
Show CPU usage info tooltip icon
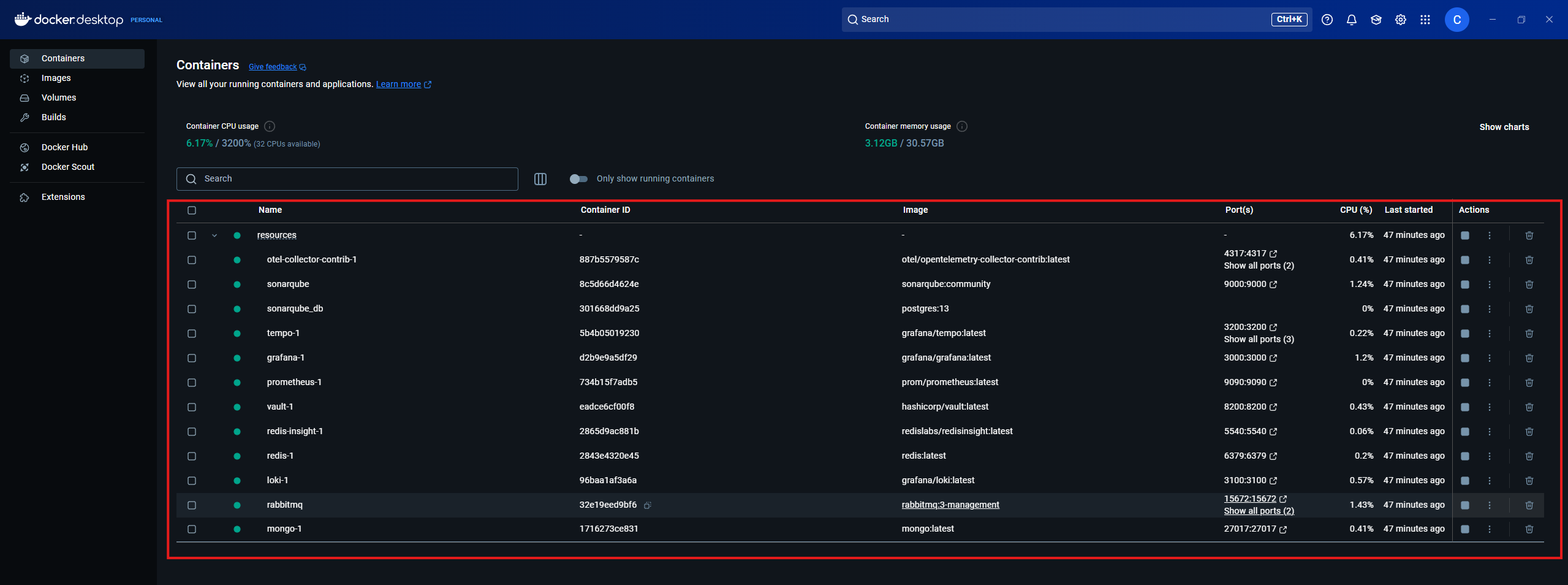tap(270, 126)
